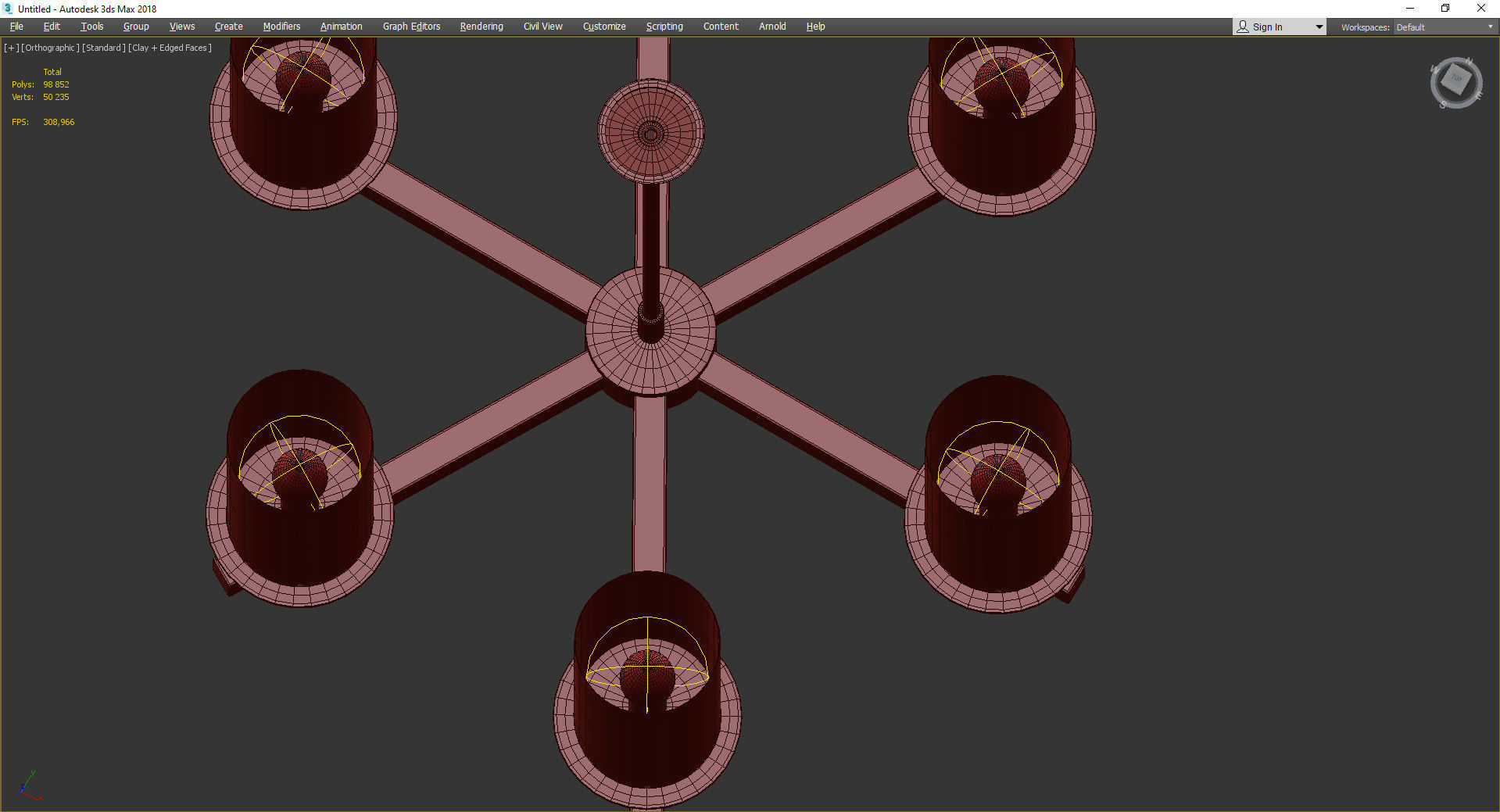Open the Rendering menu

click(482, 27)
